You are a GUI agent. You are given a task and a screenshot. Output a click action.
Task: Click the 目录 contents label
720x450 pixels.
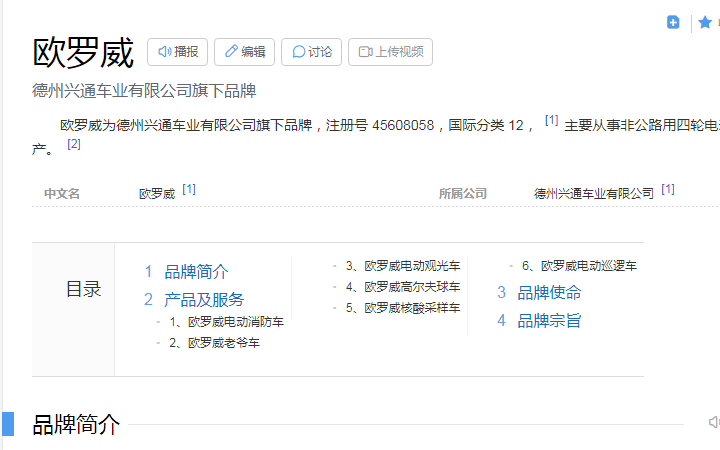[x=84, y=289]
